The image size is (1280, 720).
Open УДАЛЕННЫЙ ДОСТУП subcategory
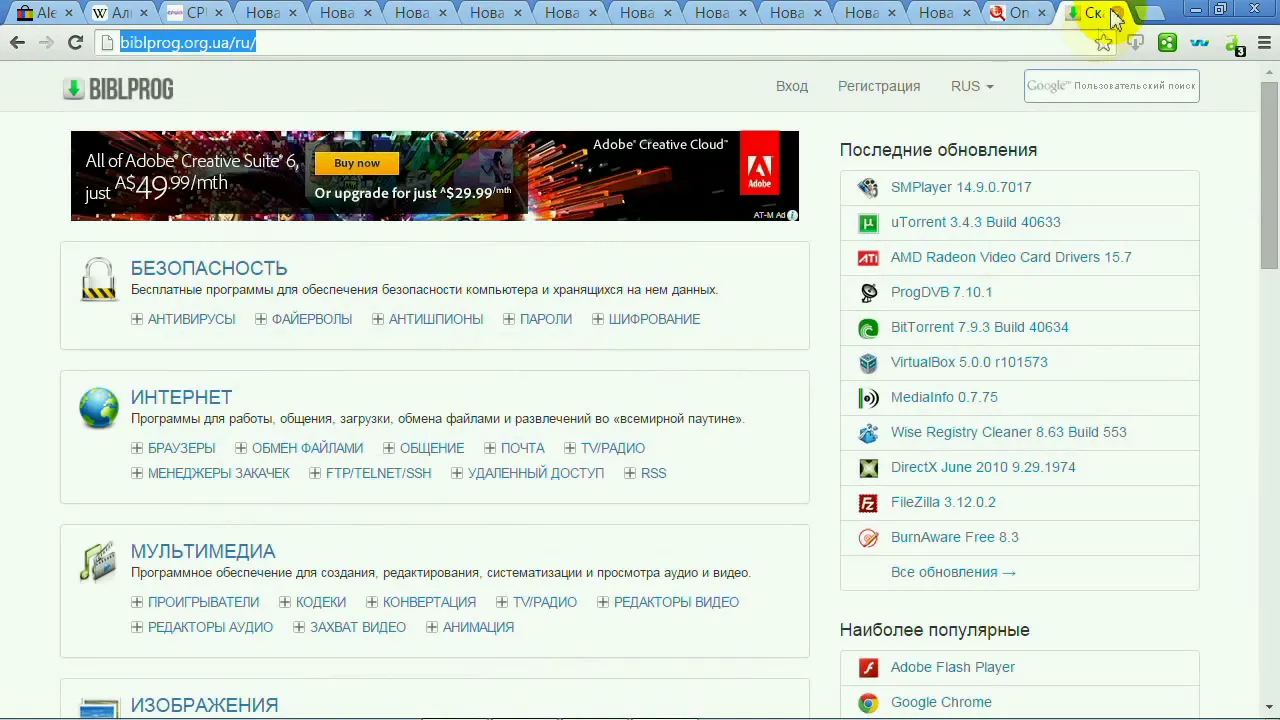[x=536, y=473]
